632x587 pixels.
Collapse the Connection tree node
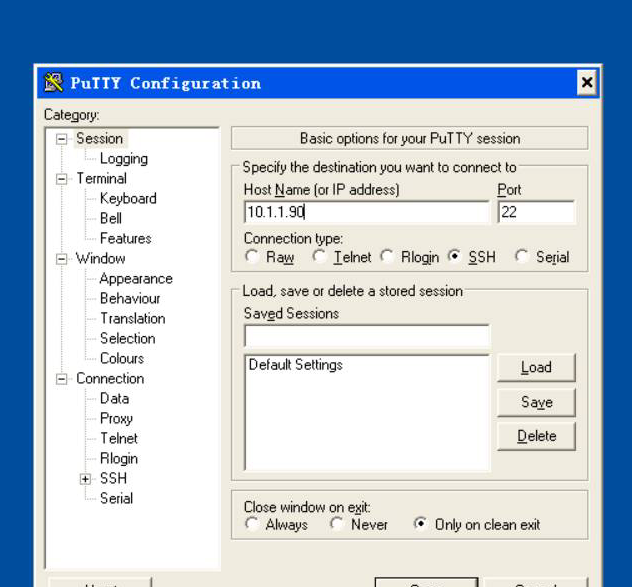pos(61,379)
